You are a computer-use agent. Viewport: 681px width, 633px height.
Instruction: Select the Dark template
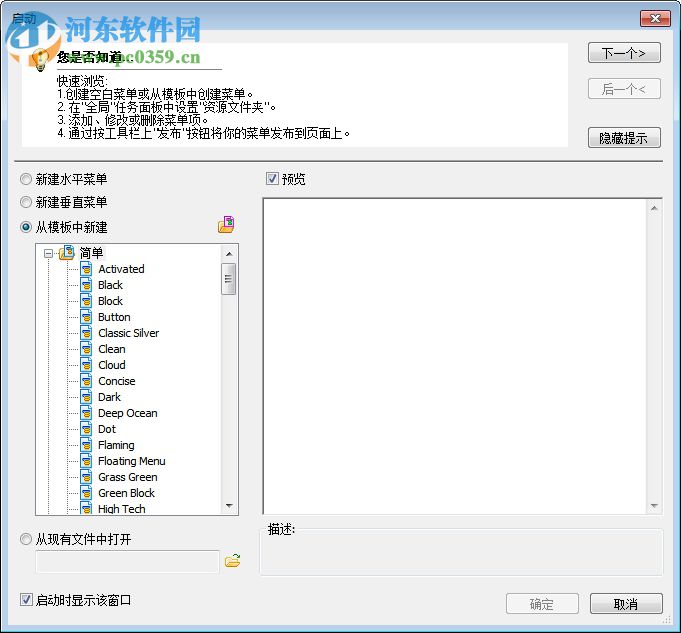(x=109, y=398)
